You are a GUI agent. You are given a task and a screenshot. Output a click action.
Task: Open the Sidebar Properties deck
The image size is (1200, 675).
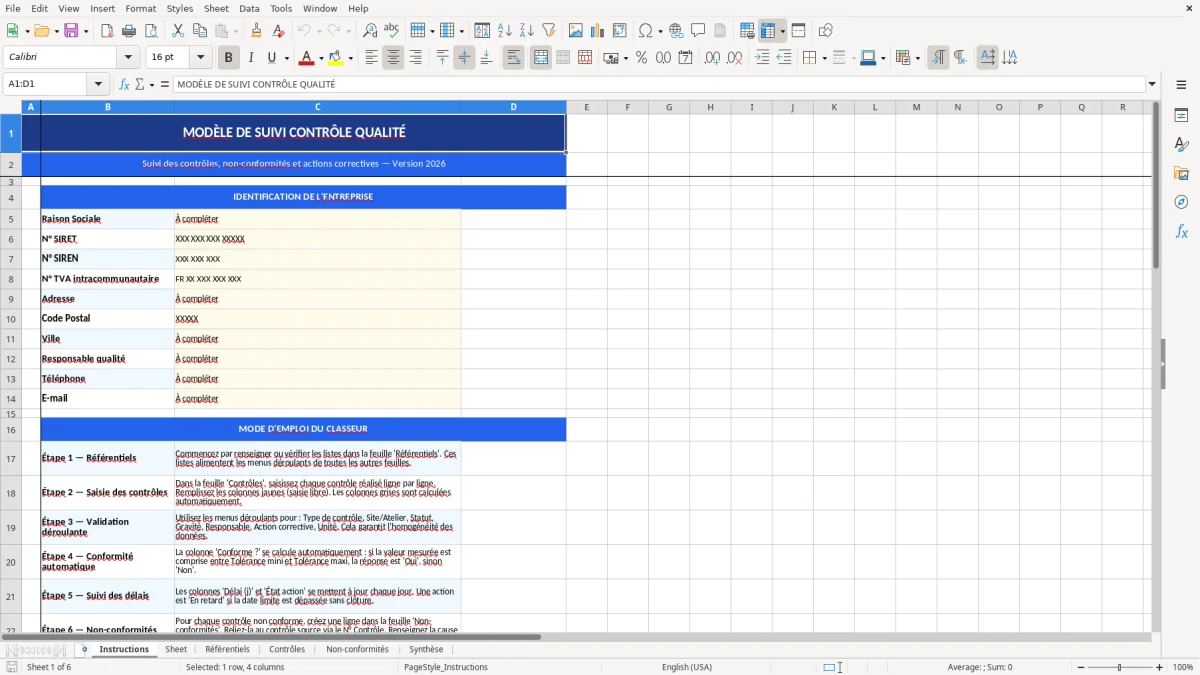click(1181, 115)
